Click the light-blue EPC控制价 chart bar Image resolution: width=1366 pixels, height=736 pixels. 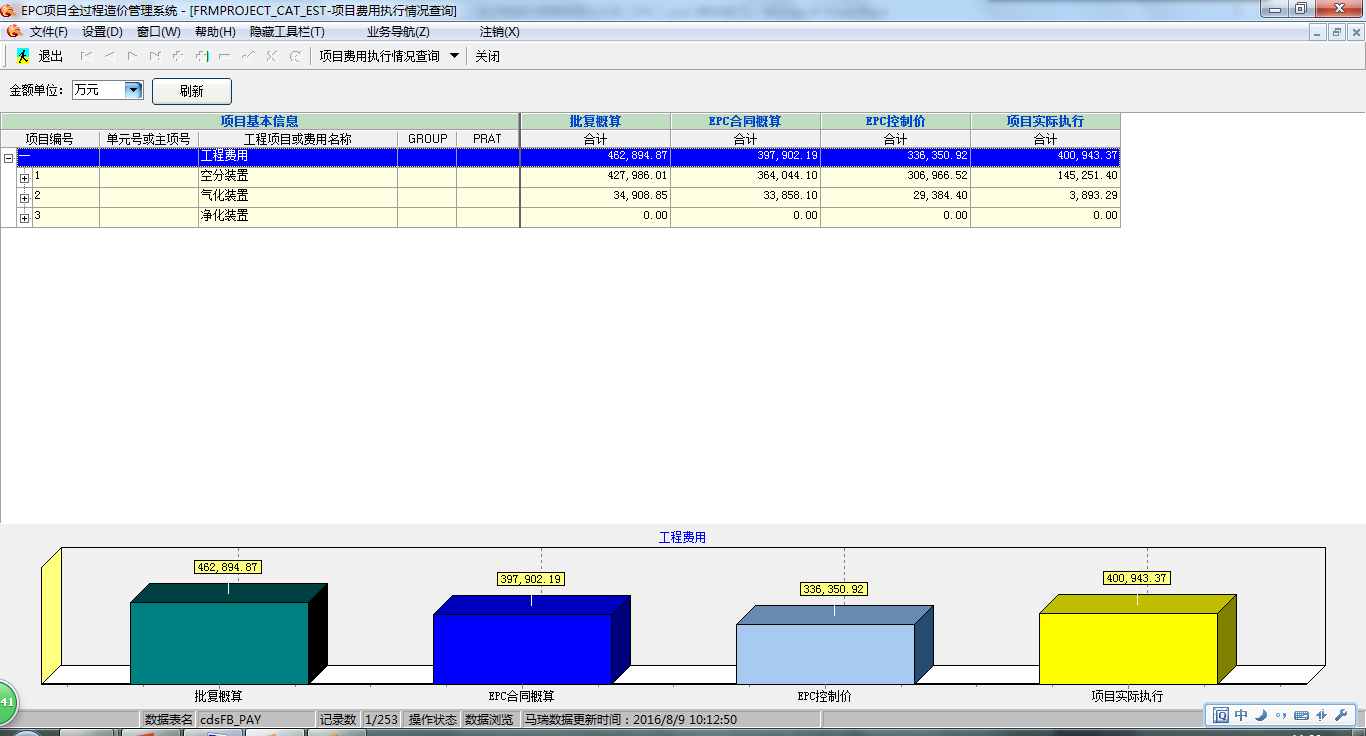825,654
